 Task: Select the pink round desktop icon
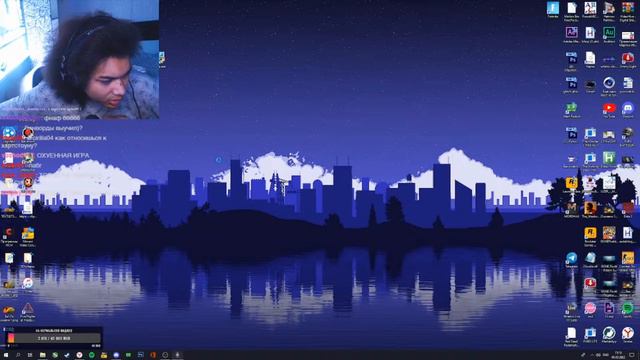click(x=590, y=308)
